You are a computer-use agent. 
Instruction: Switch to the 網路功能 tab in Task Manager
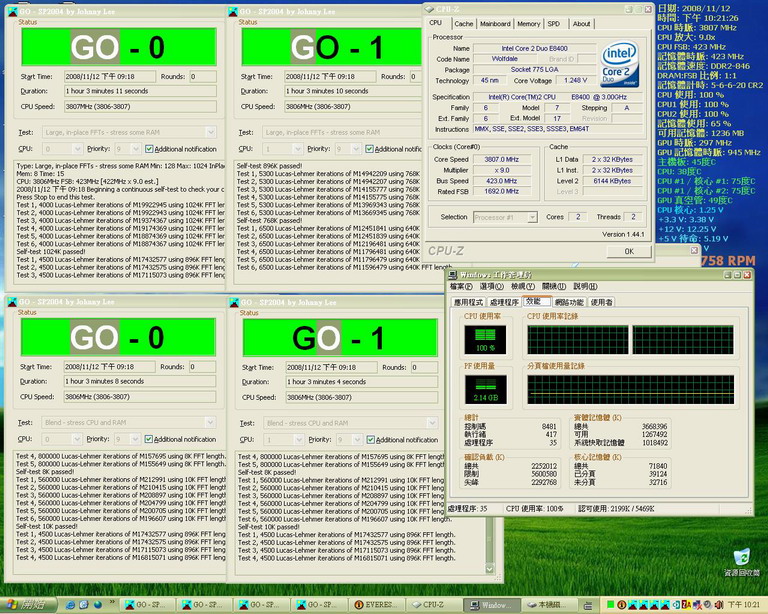(x=569, y=302)
